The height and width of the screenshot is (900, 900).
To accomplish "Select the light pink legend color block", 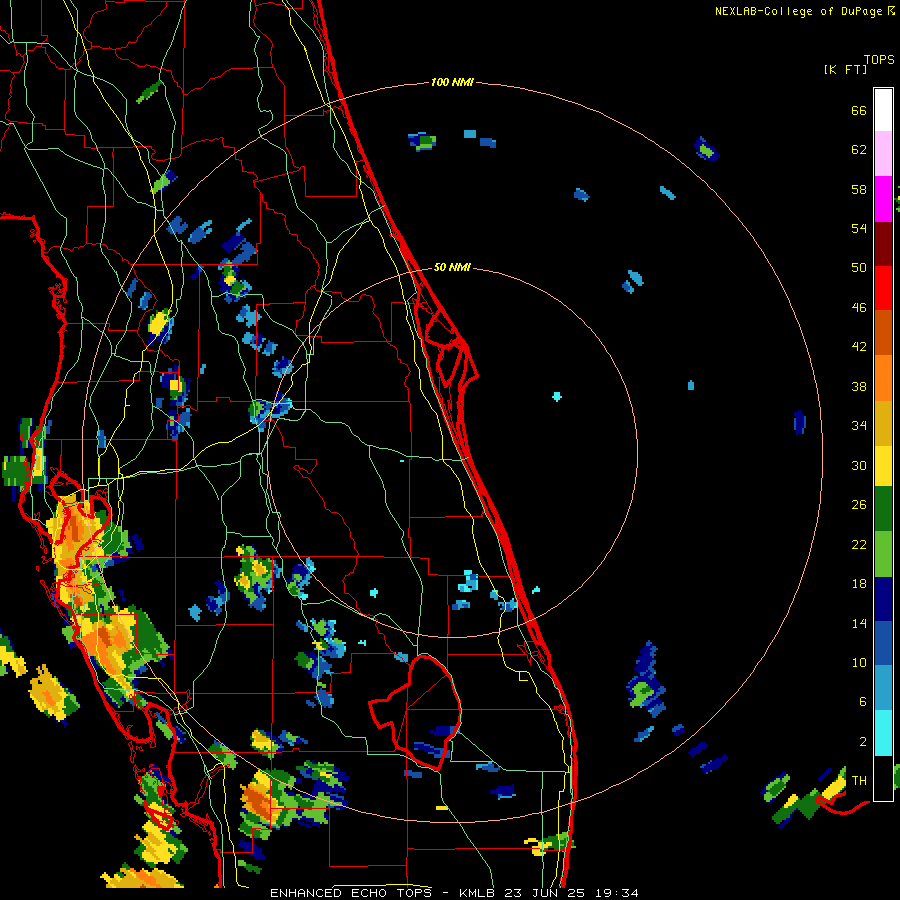I will coord(883,154).
